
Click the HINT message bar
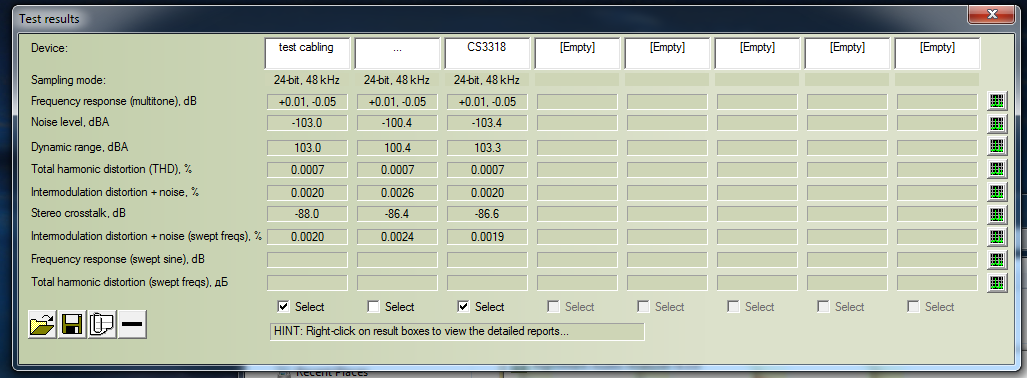(x=457, y=331)
